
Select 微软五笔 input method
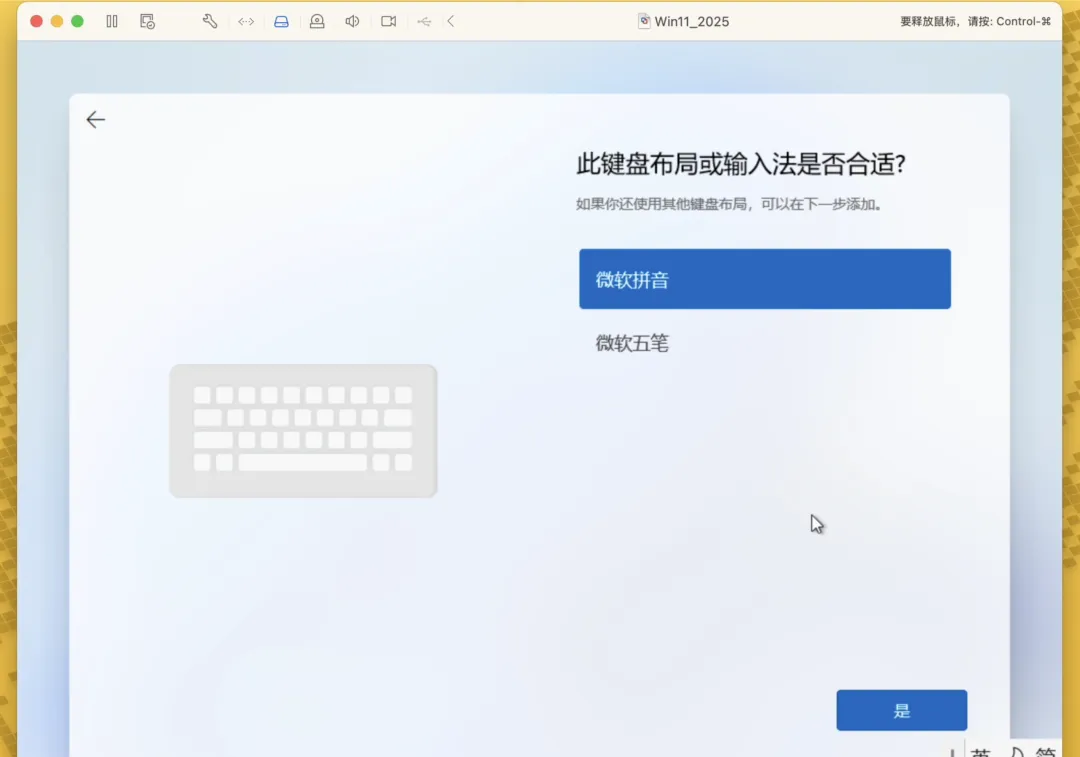pyautogui.click(x=765, y=342)
